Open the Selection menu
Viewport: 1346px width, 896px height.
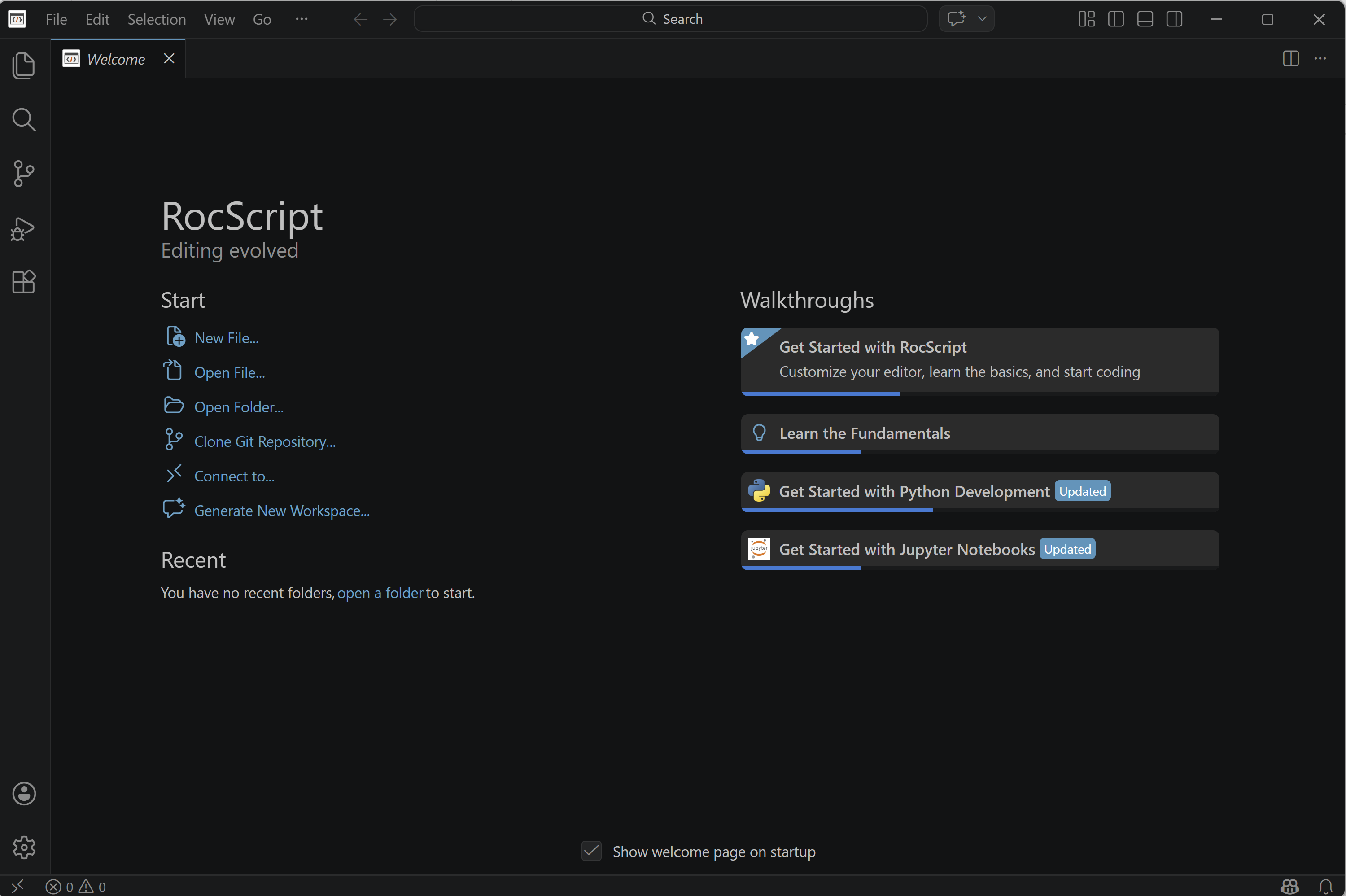[157, 19]
